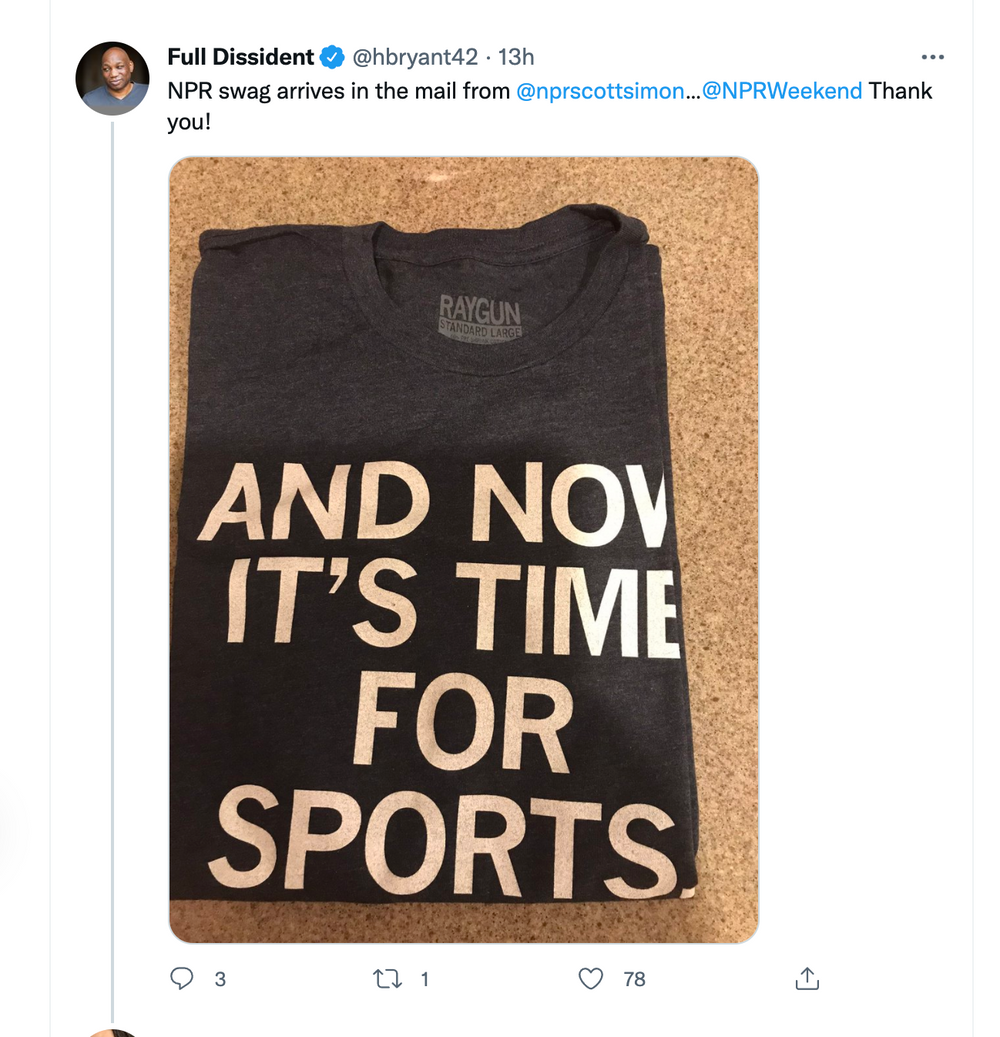Screen dimensions: 1000x1037
Task: Like the tweet with the heart icon
Action: (592, 979)
